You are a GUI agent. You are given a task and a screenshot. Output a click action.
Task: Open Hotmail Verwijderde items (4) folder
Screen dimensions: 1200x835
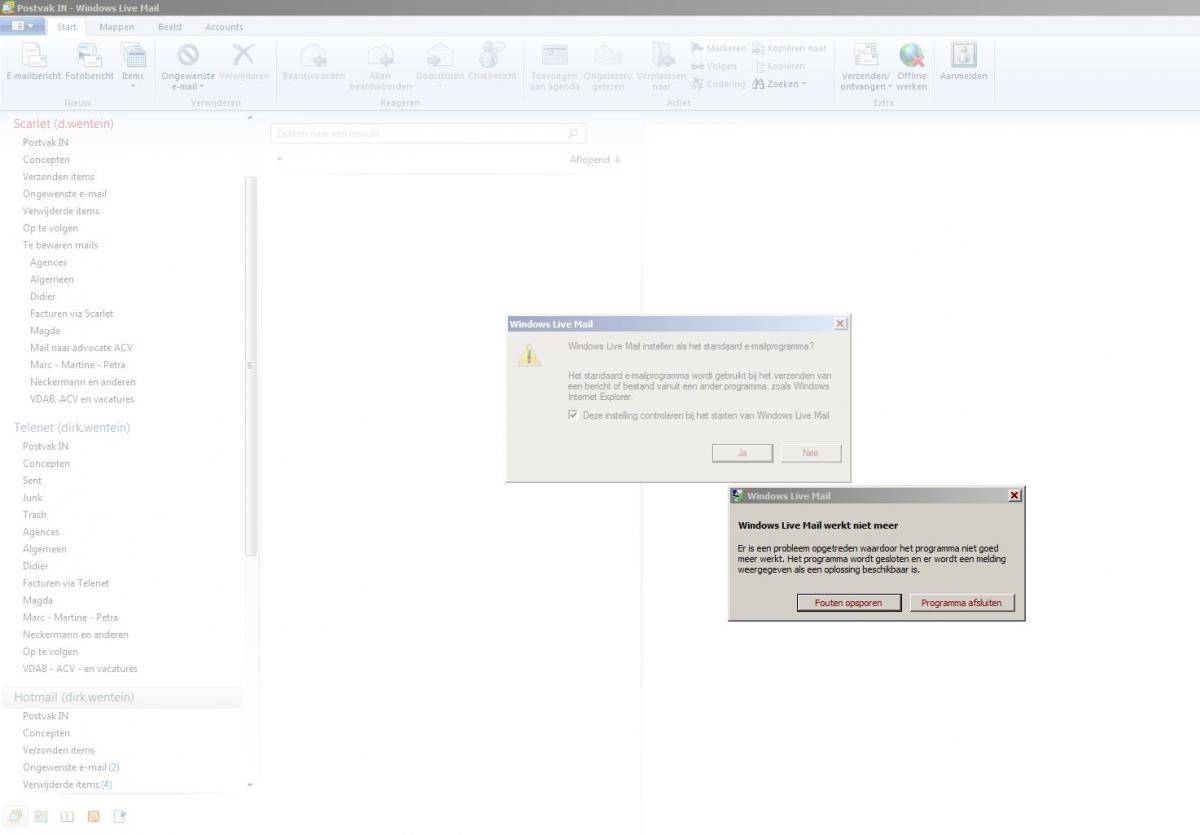point(67,784)
